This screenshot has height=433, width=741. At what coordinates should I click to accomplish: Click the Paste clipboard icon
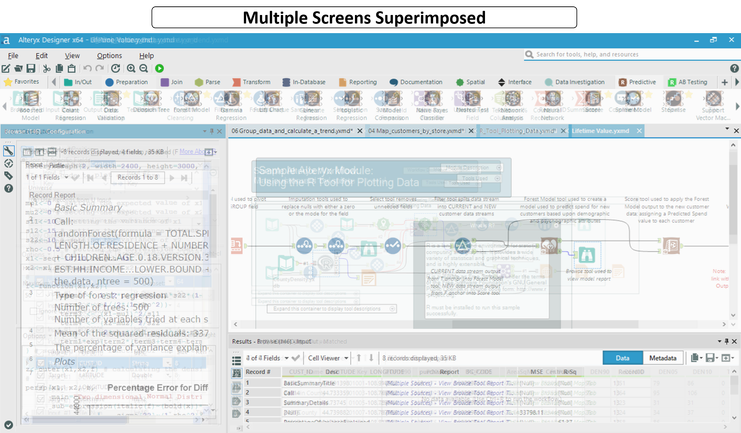tap(71, 69)
